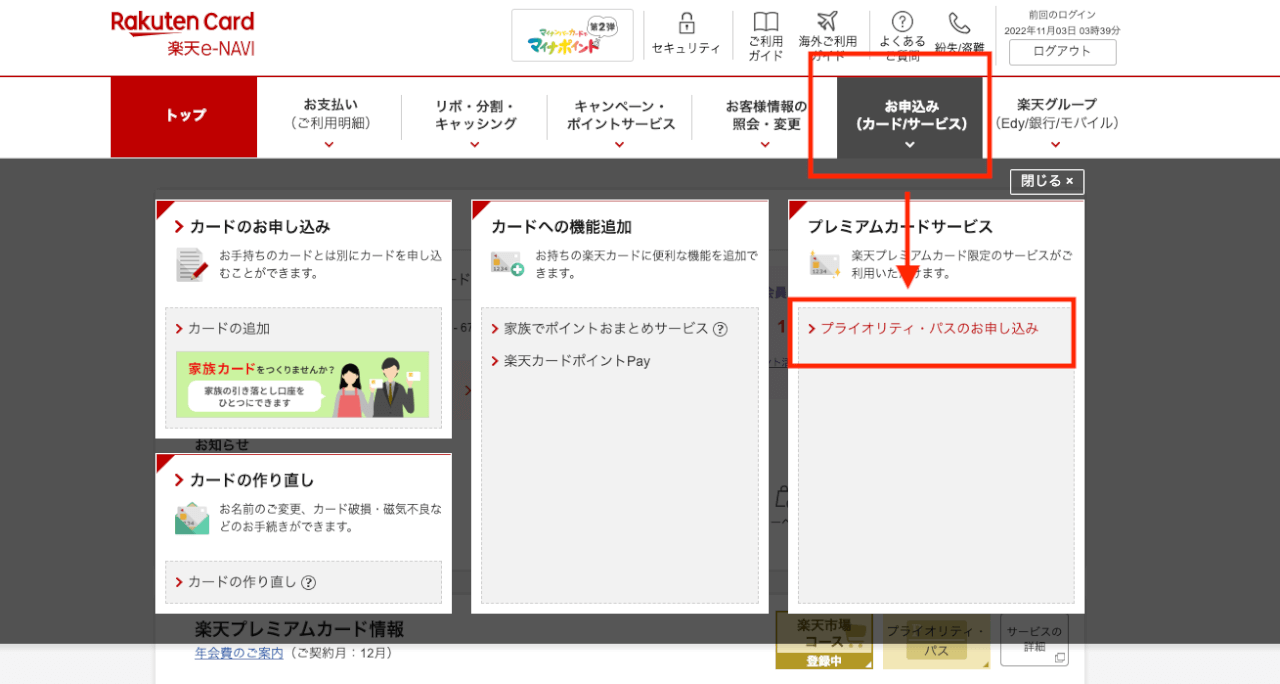Click the lost or stolen phone icon
The height and width of the screenshot is (684, 1280).
(959, 23)
